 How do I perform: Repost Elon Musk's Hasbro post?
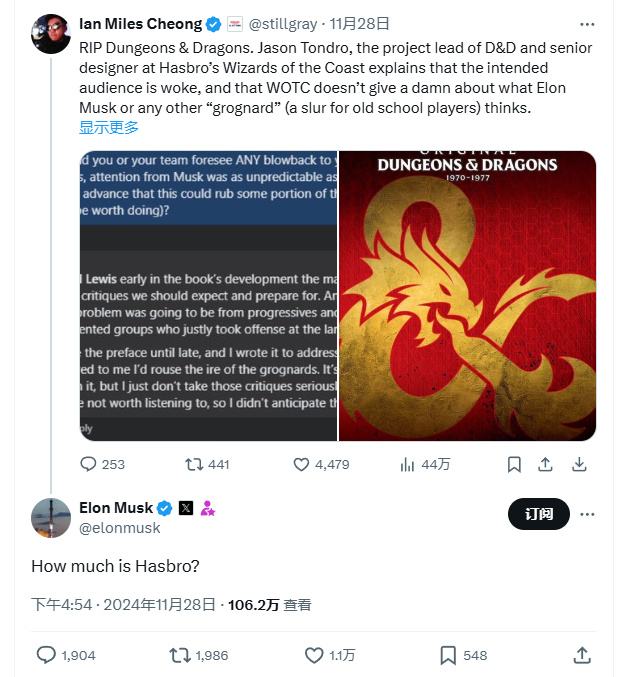[180, 655]
